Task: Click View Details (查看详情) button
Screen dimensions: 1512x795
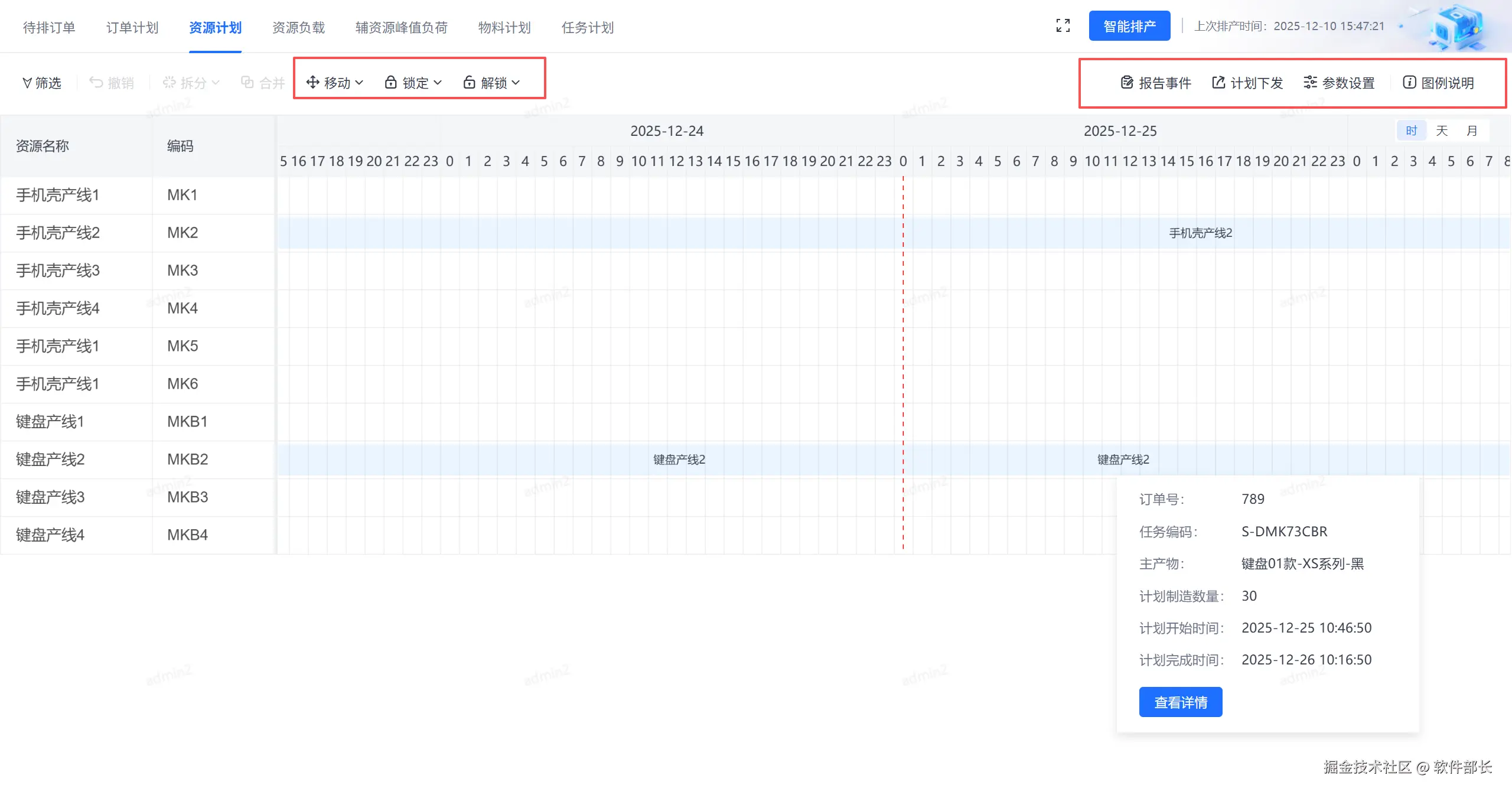Action: tap(1180, 702)
